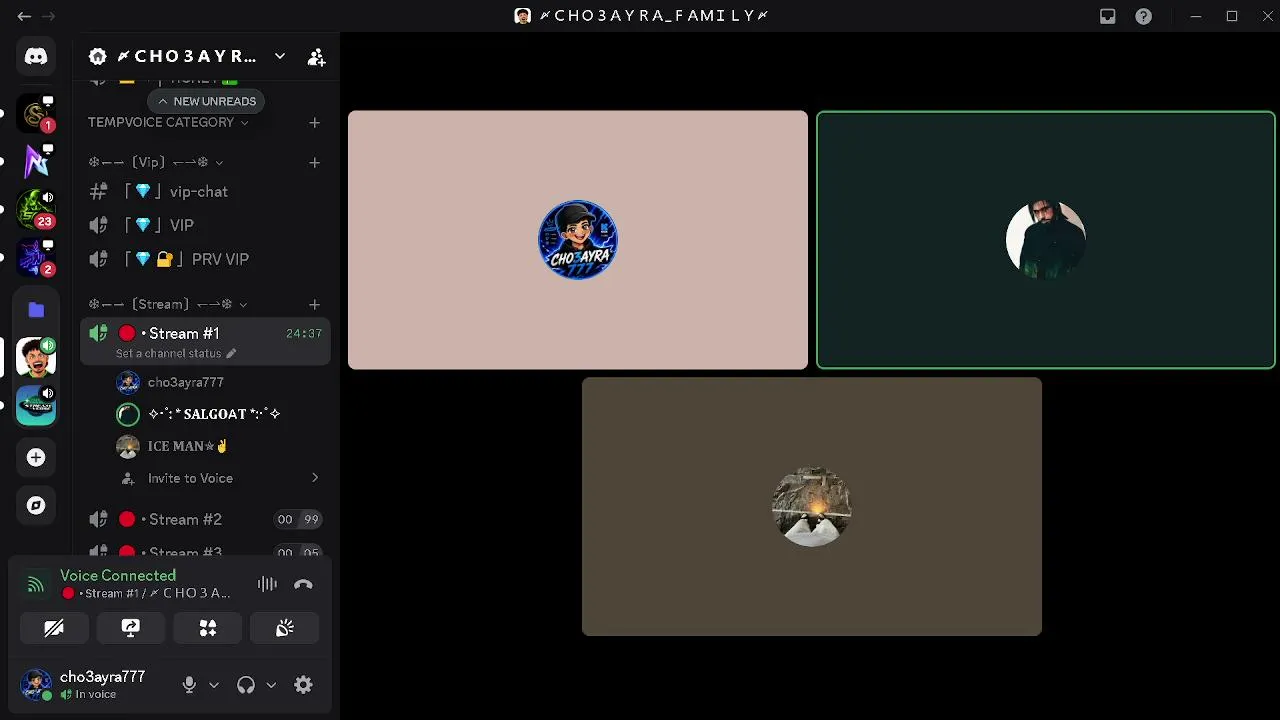Mute your microphone
1280x720 pixels.
coord(189,685)
